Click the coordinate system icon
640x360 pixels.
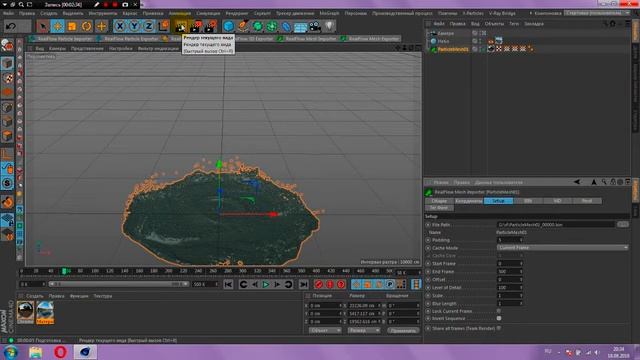pyautogui.click(x=163, y=27)
